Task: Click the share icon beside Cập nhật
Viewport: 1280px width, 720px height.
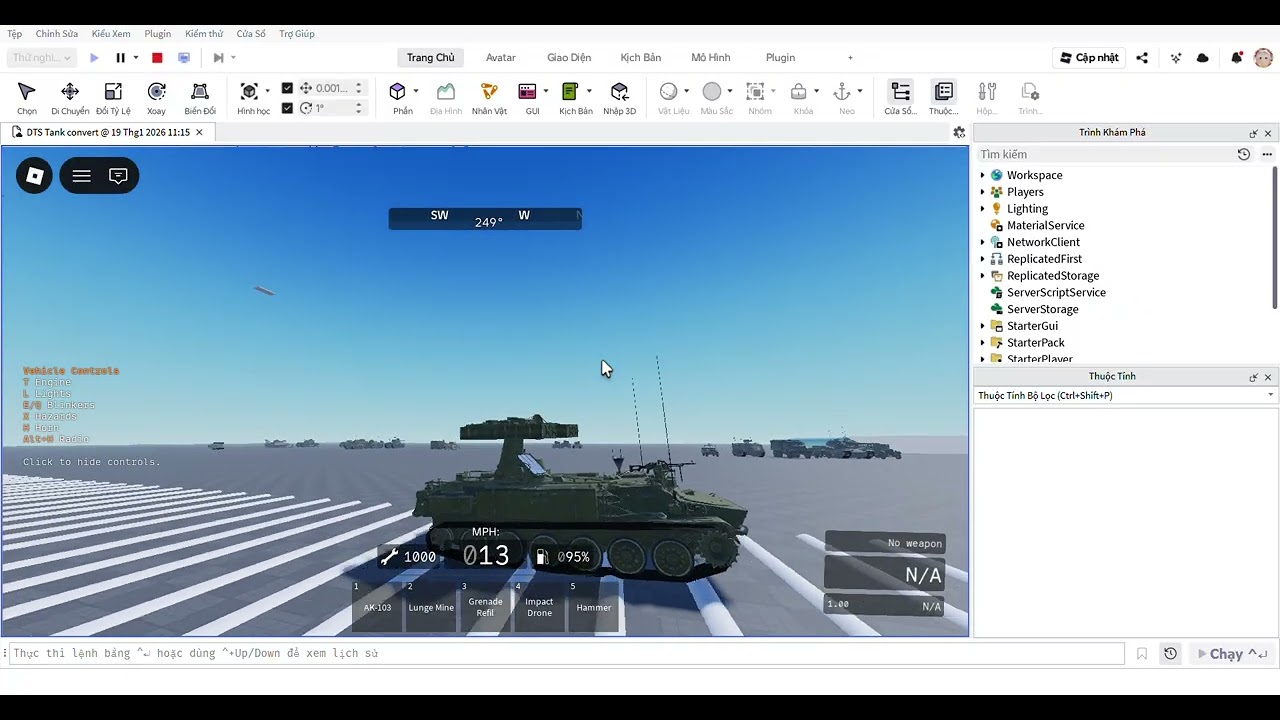Action: (x=1142, y=58)
